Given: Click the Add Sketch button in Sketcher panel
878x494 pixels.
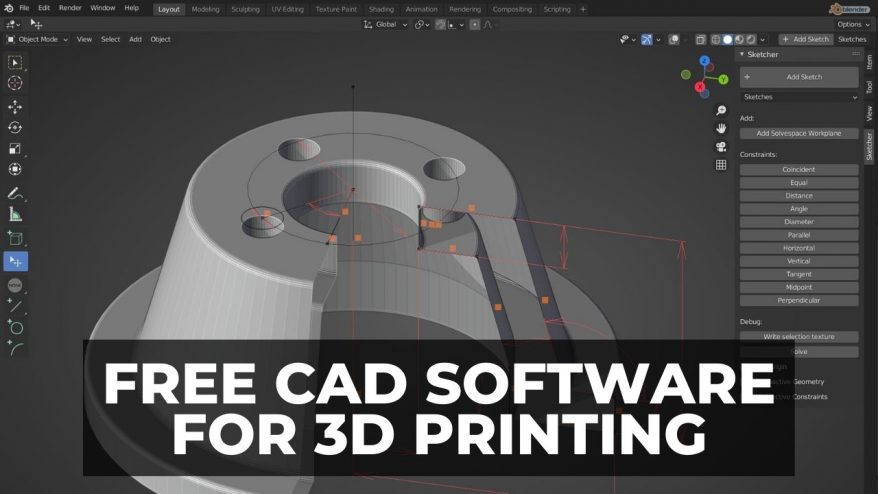Looking at the screenshot, I should [799, 77].
